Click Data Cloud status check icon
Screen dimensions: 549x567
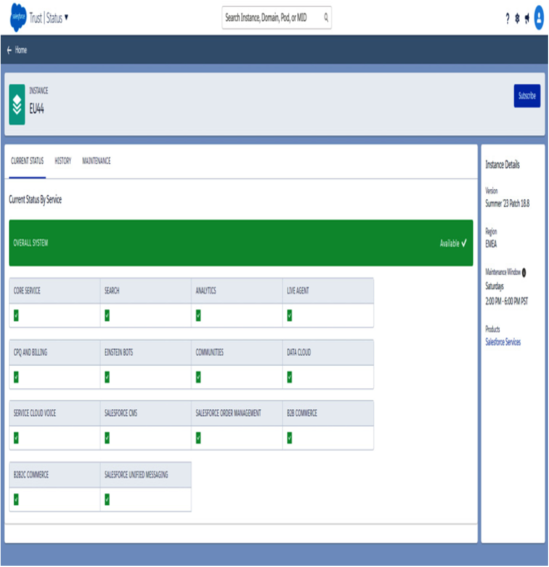pos(289,377)
